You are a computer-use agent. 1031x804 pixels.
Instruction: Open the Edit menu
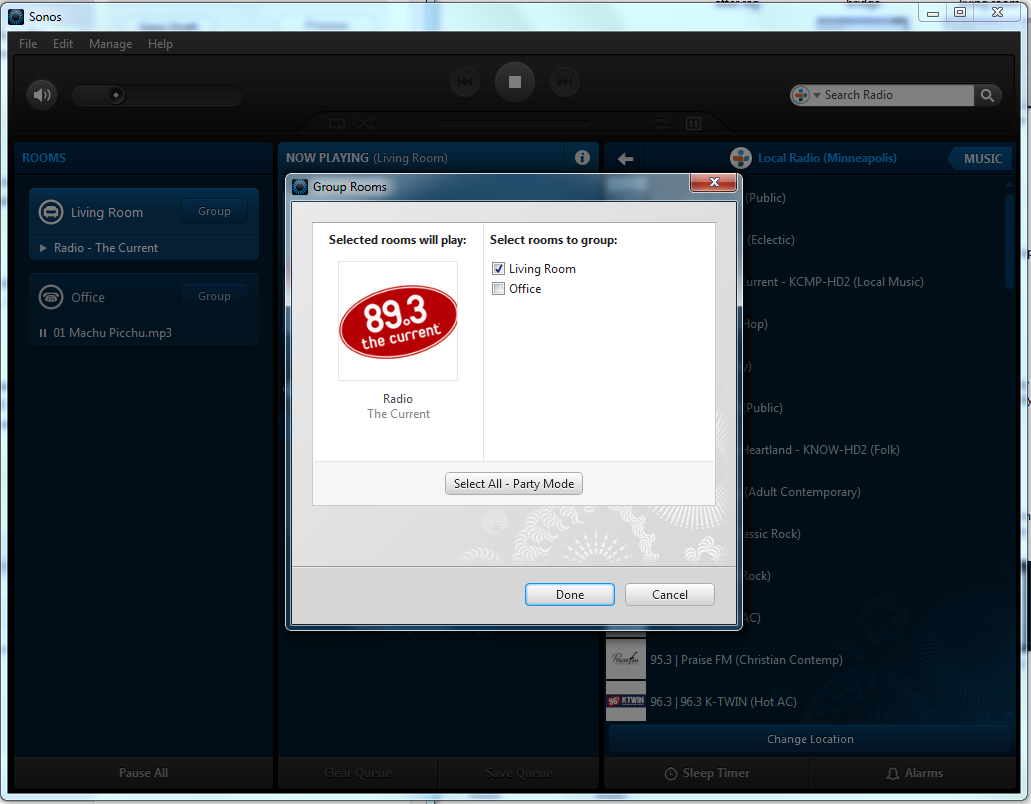pyautogui.click(x=63, y=44)
